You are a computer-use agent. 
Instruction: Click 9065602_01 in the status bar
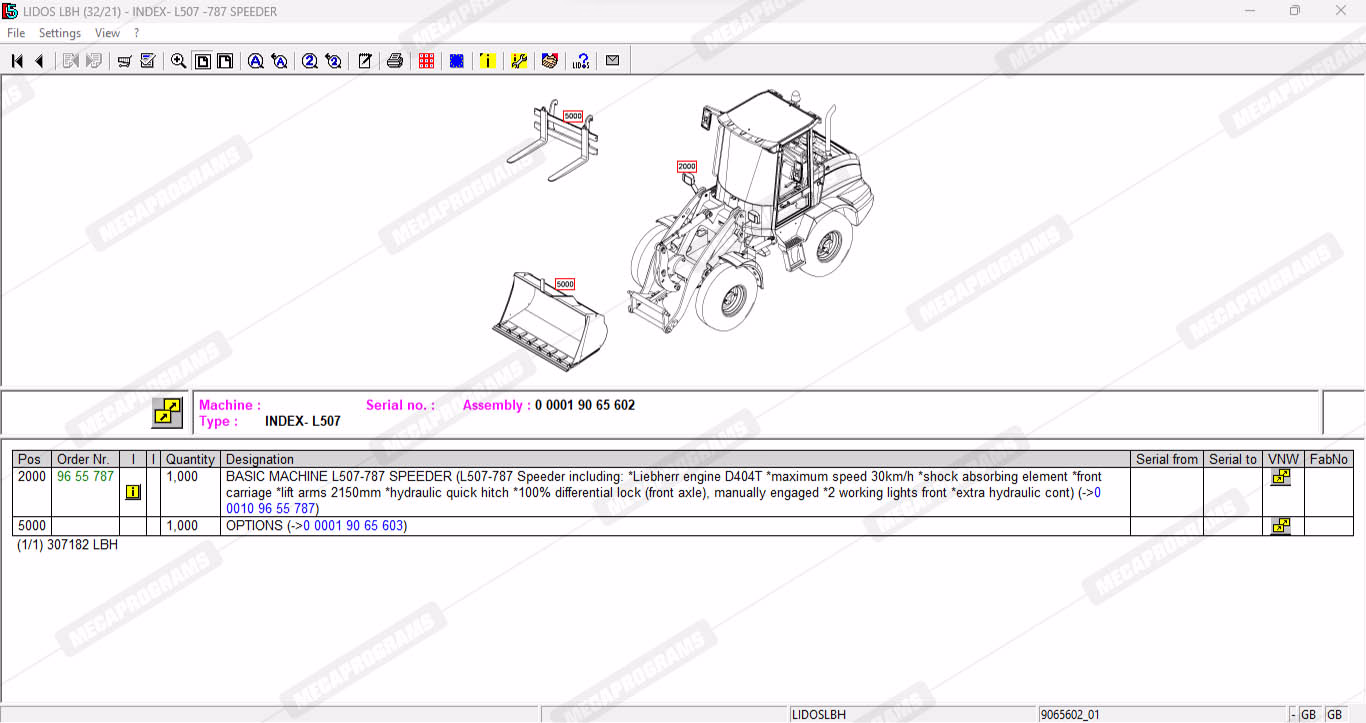pos(1070,715)
